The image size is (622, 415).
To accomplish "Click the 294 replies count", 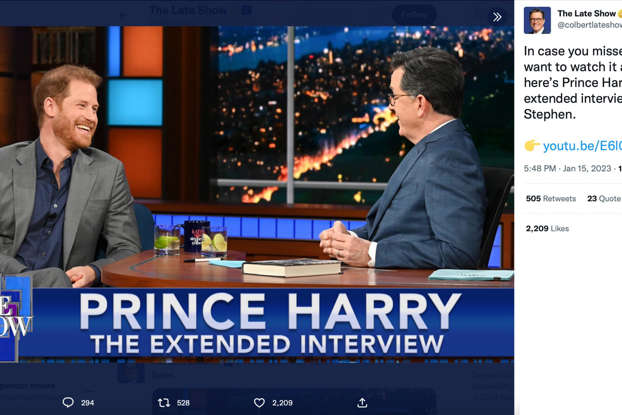I will coord(87,403).
